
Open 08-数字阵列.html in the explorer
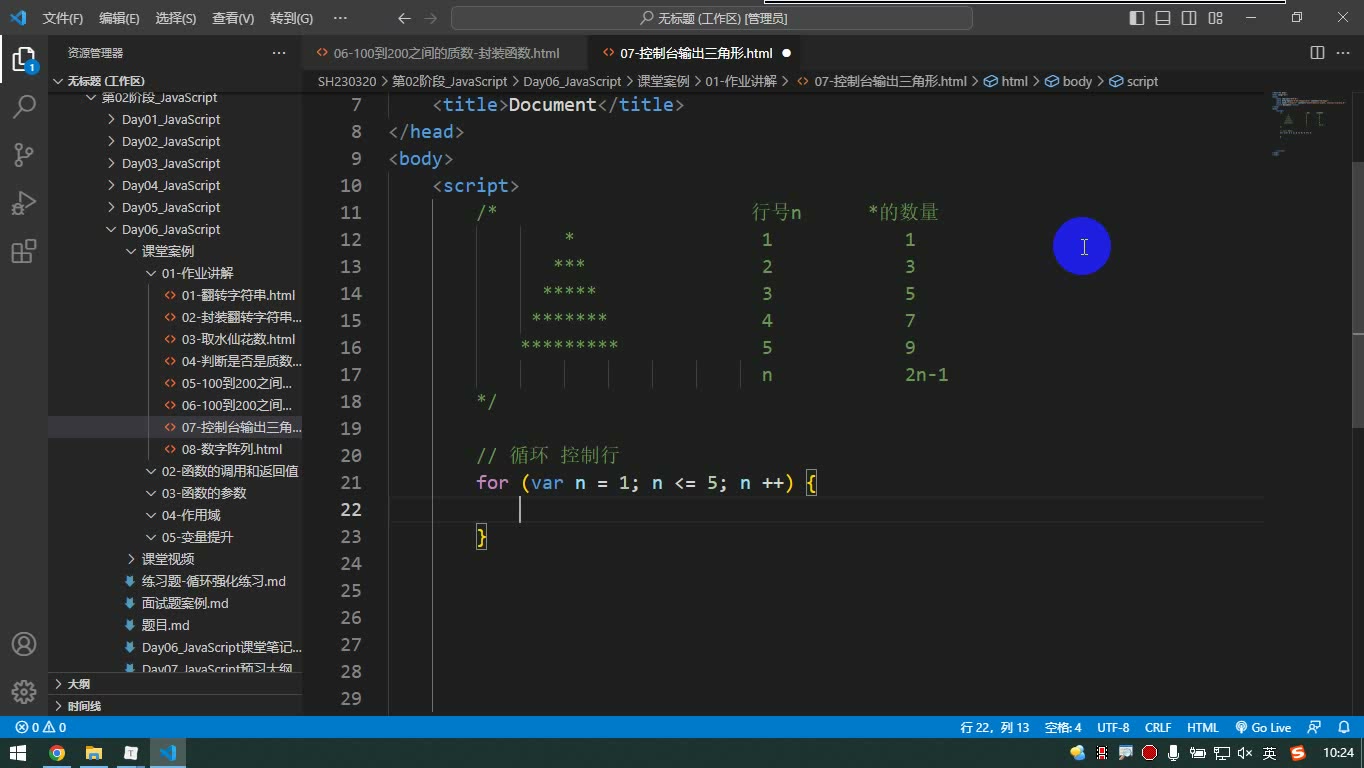click(231, 449)
